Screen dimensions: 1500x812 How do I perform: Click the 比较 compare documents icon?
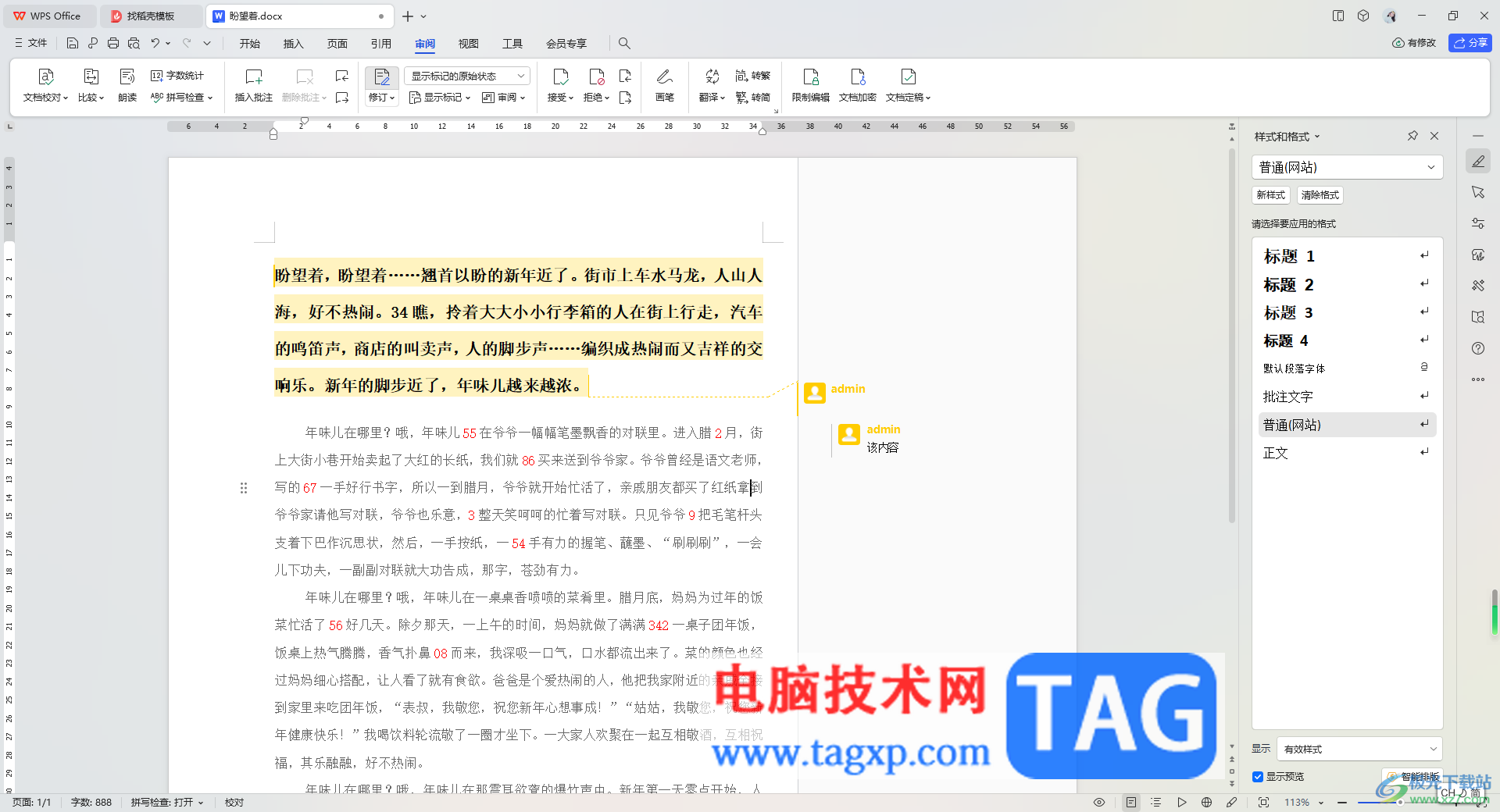tap(91, 77)
